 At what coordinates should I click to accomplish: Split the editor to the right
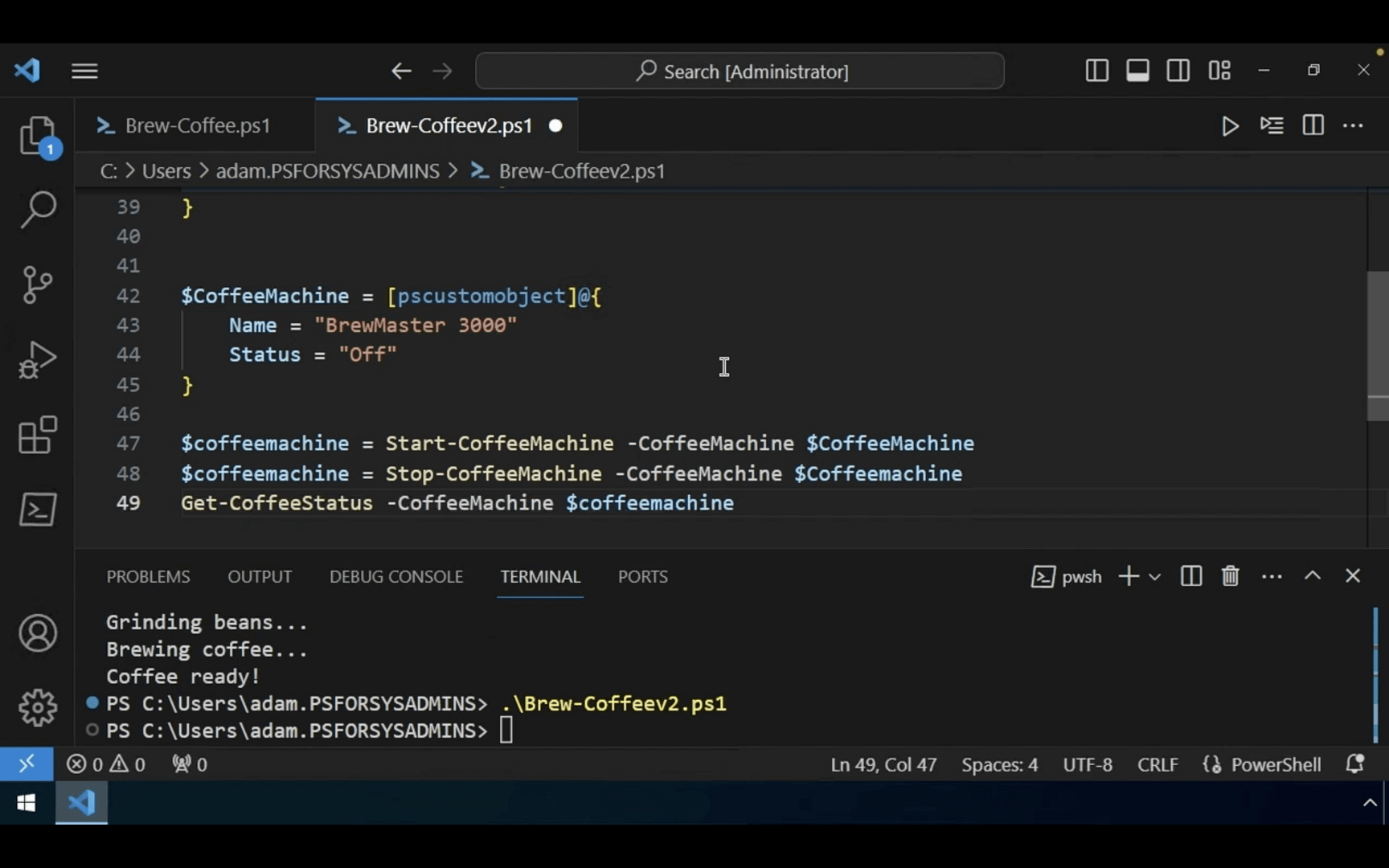pyautogui.click(x=1313, y=125)
